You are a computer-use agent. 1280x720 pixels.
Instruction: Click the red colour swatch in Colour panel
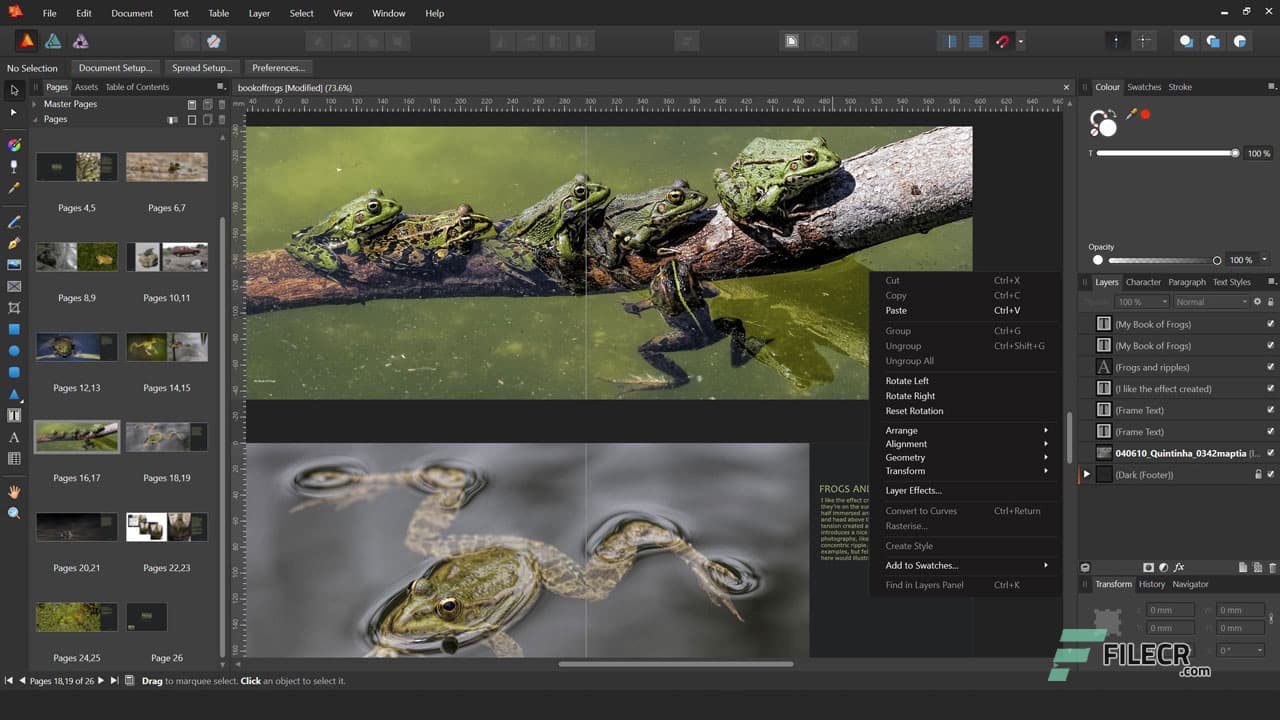pyautogui.click(x=1144, y=114)
